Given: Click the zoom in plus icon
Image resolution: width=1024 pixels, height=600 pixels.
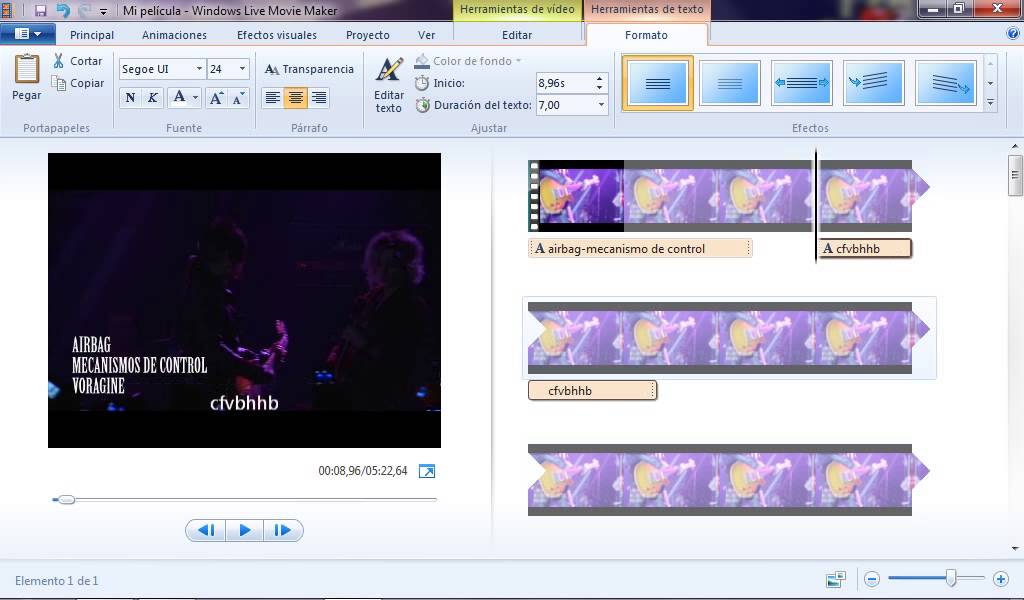Looking at the screenshot, I should tap(1000, 578).
